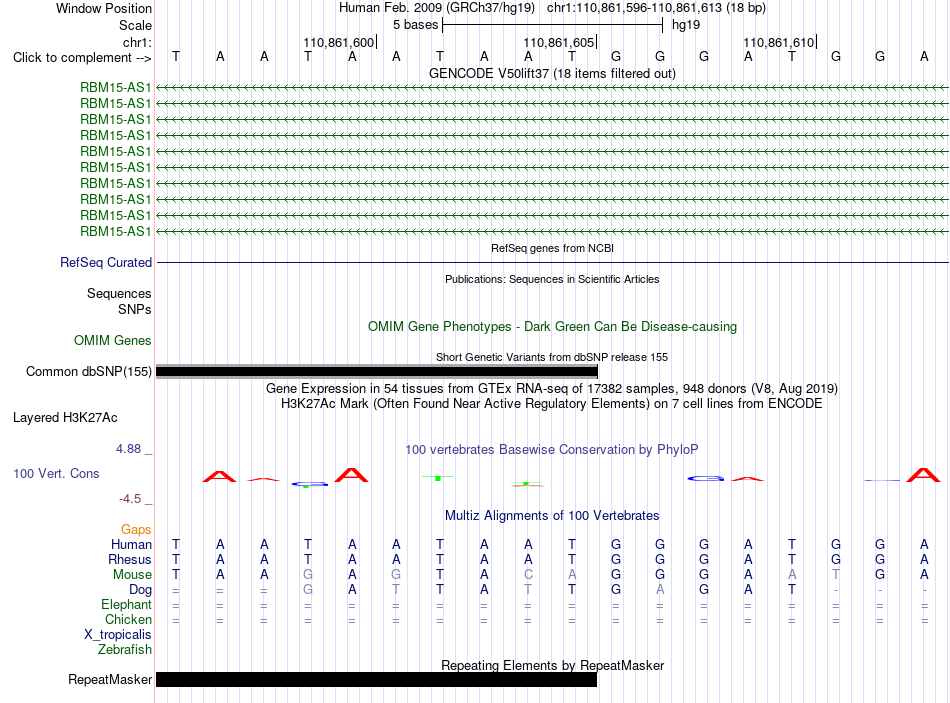Click 'Multiz Alignments of 100 Vertebrates' title

[552, 515]
